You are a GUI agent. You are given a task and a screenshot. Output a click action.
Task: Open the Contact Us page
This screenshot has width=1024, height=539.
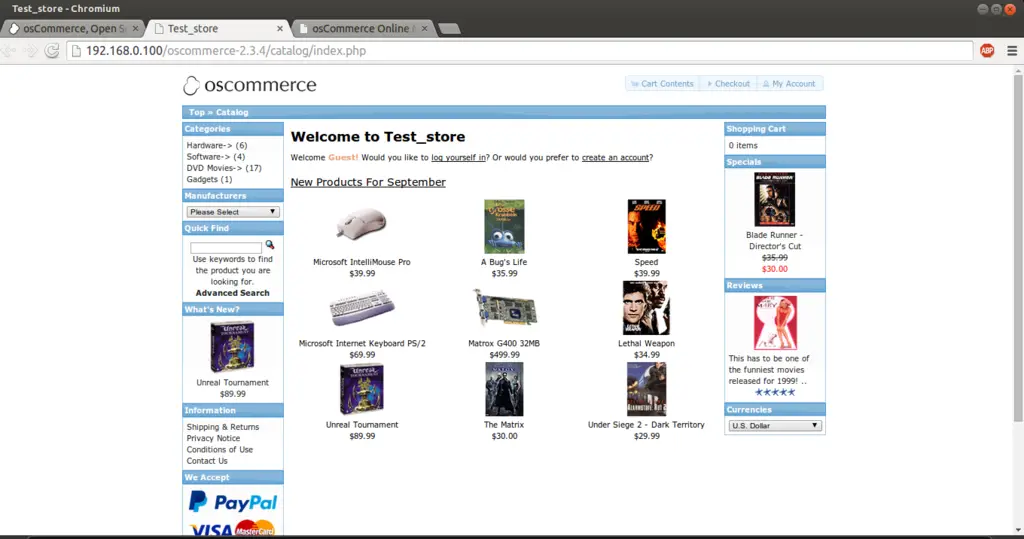point(207,461)
